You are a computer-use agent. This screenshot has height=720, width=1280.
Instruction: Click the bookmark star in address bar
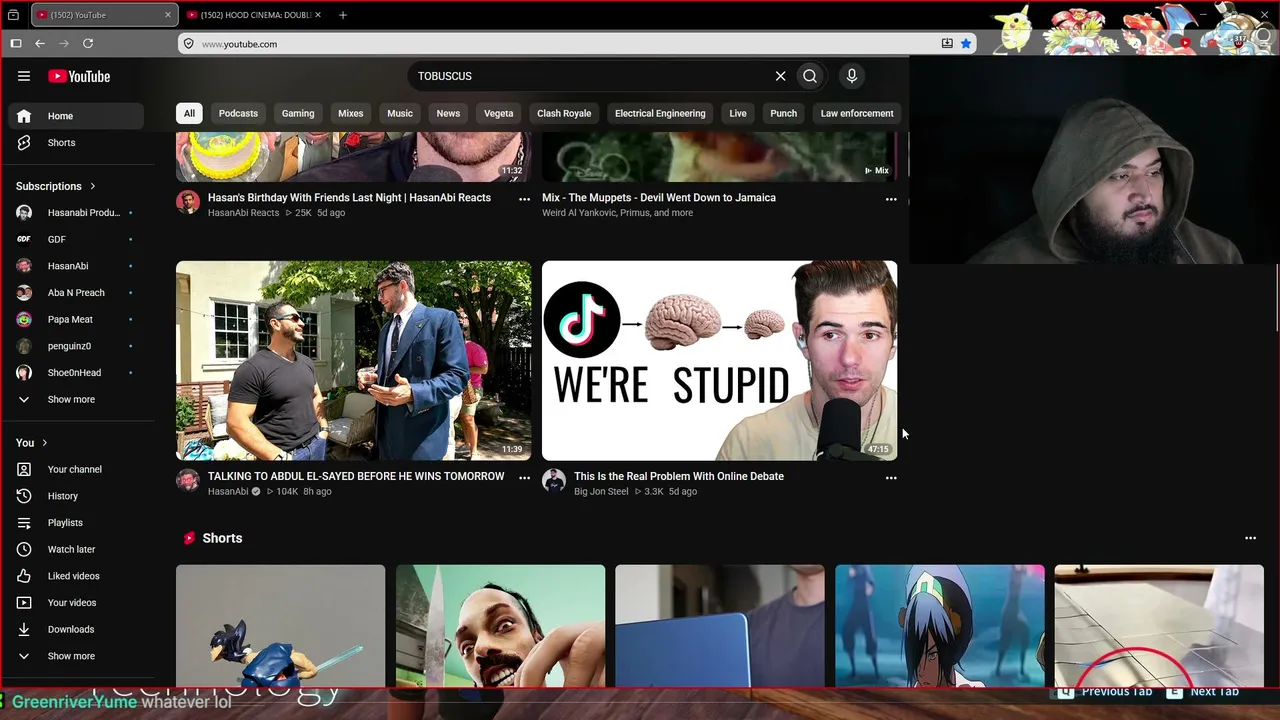coord(966,44)
